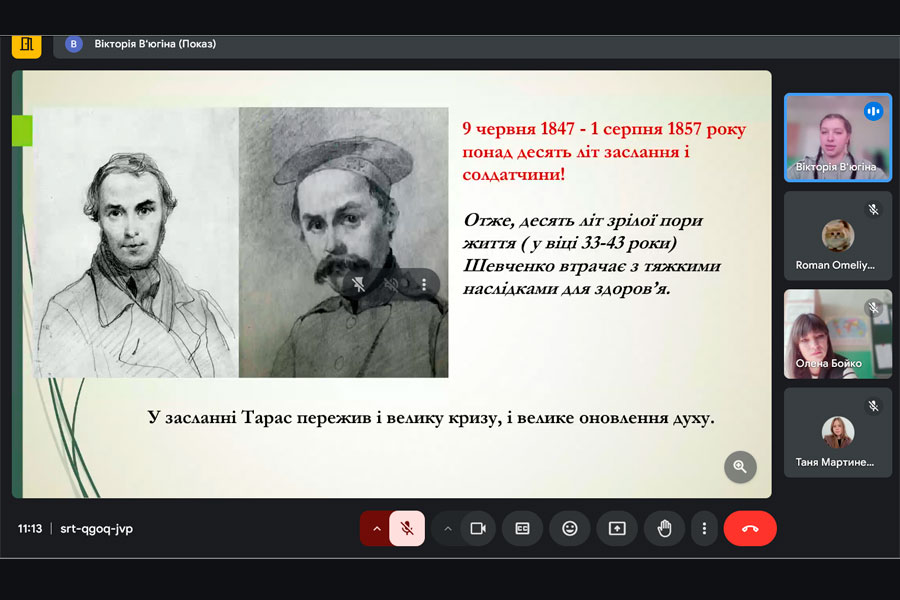Click the meeting time 11:13
Screen dimensions: 900x600
click(x=30, y=528)
